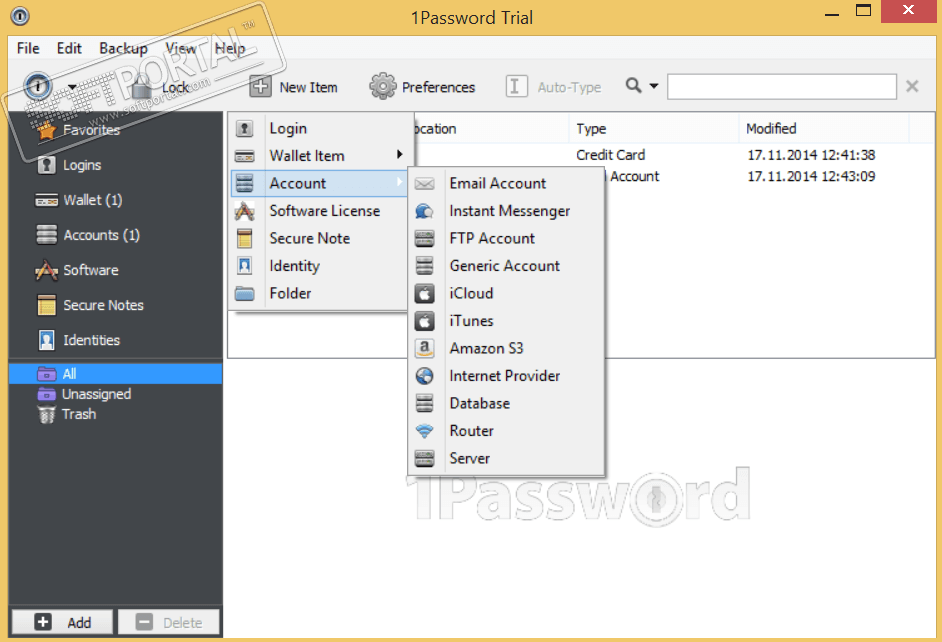Click the Internet Provider globe icon

click(425, 376)
